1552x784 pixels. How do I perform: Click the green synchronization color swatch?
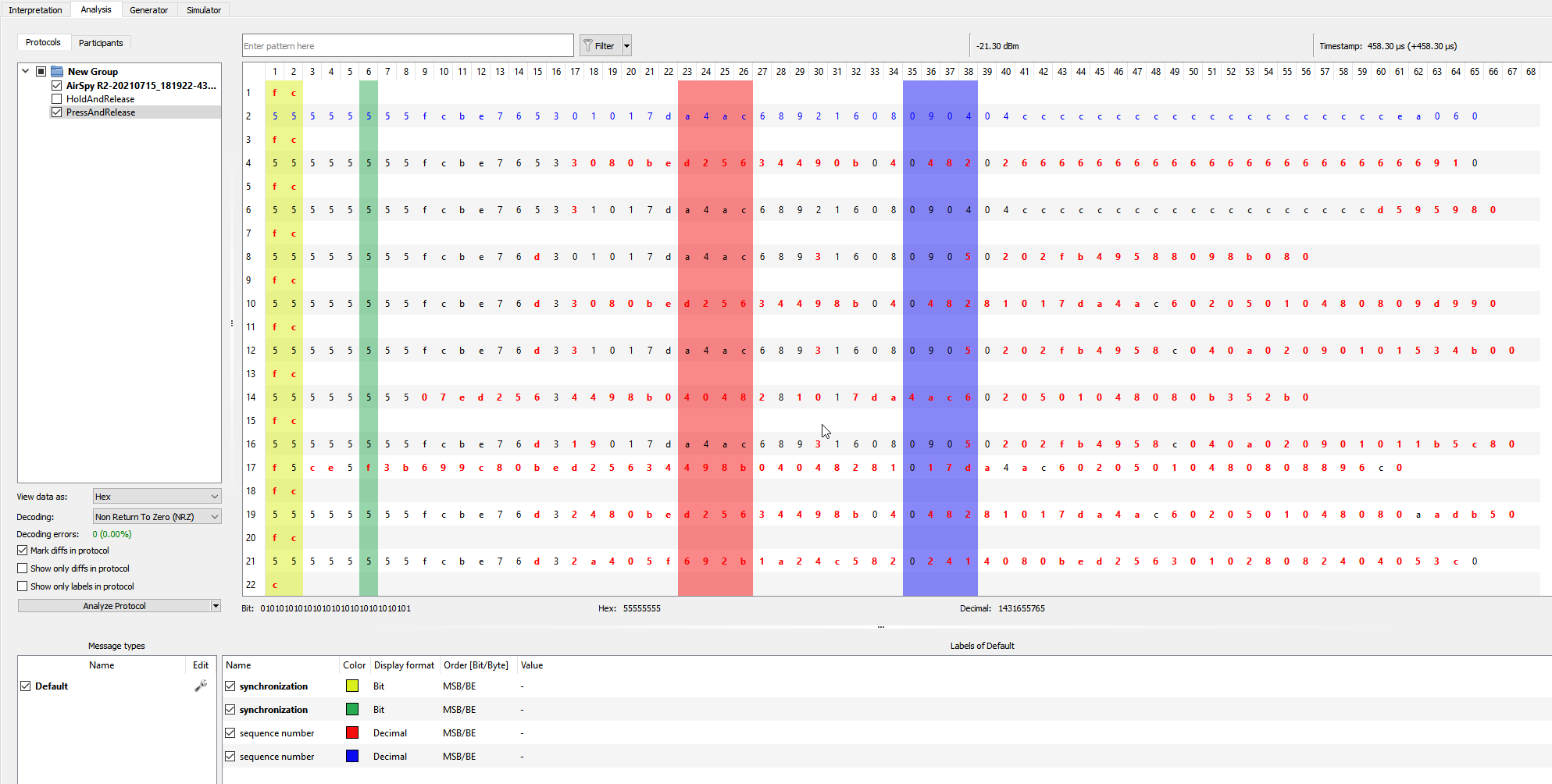352,709
